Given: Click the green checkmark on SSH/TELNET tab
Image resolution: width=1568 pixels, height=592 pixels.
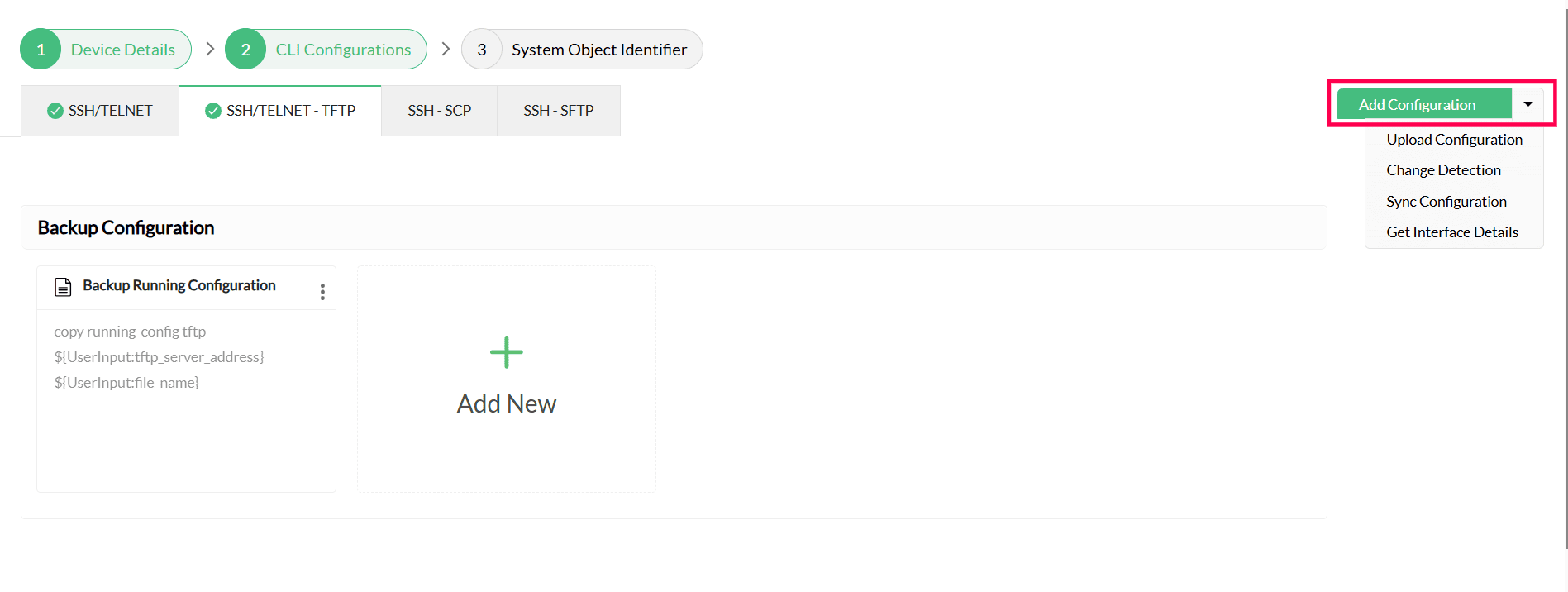Looking at the screenshot, I should (x=55, y=111).
